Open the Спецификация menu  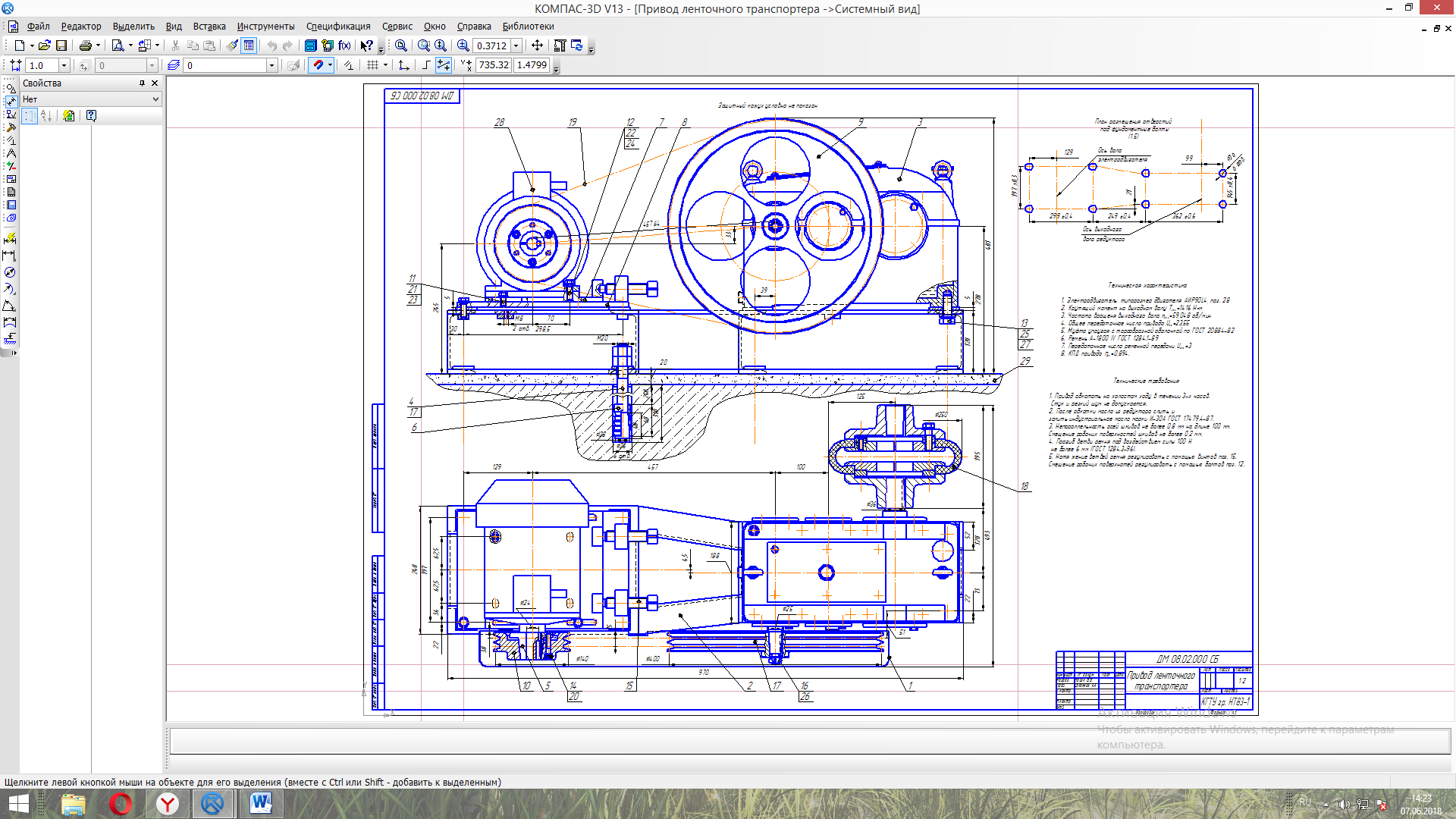(x=338, y=26)
